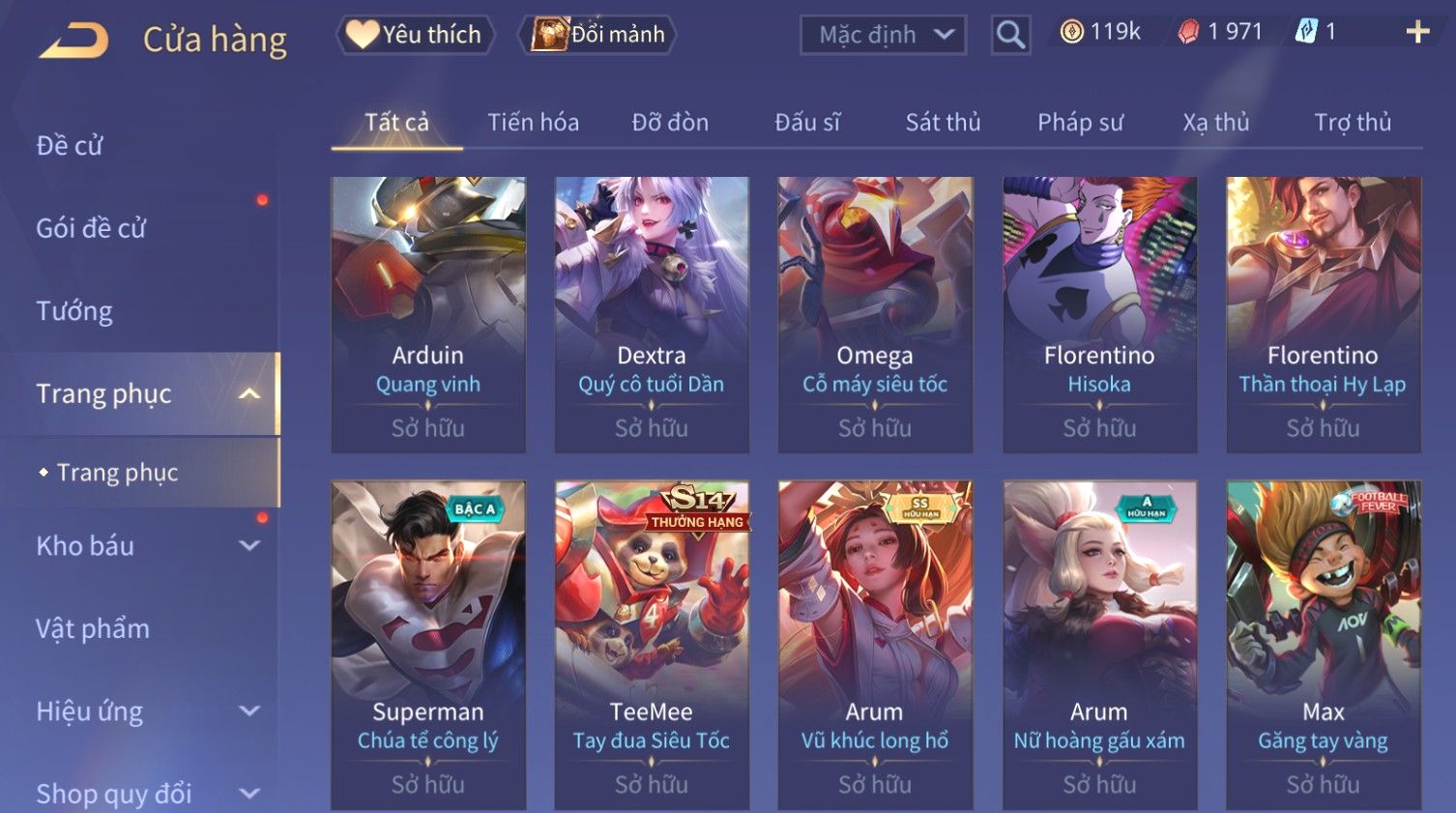Collapse the Trang phục sidebar section
This screenshot has width=1456, height=813.
(x=249, y=393)
